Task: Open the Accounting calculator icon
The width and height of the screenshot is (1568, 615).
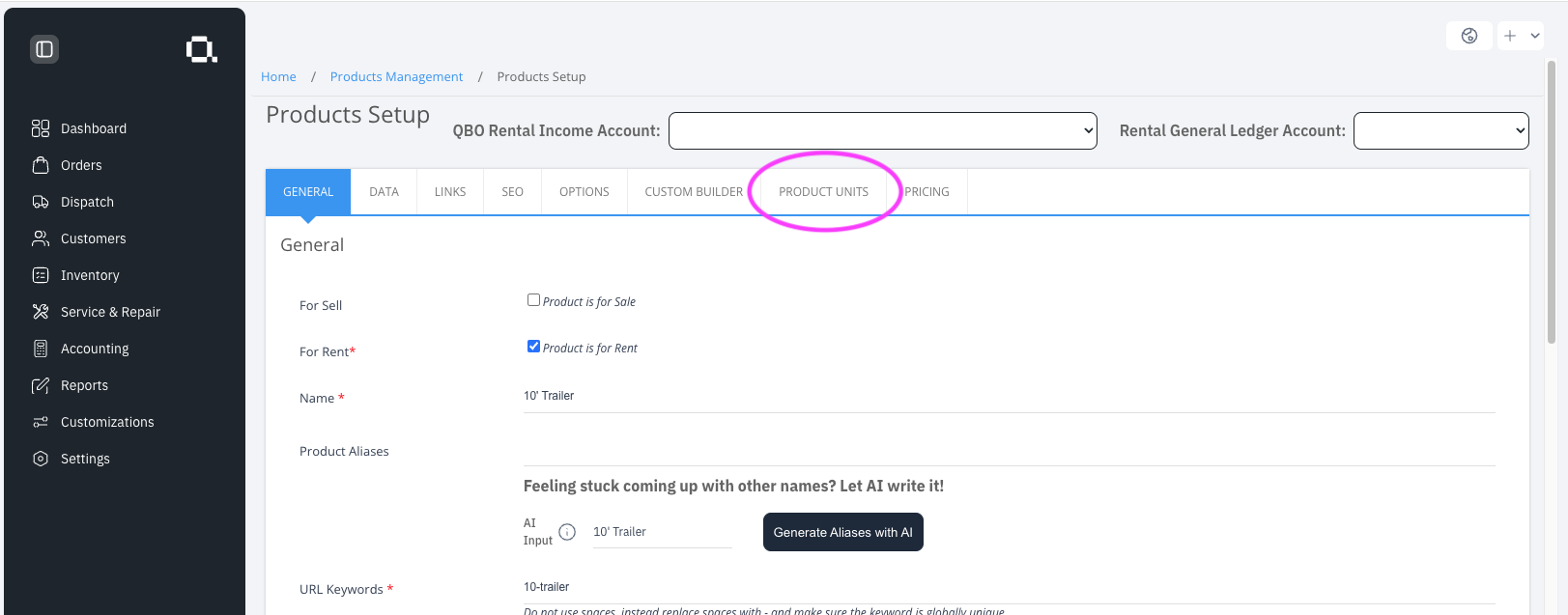Action: pyautogui.click(x=41, y=349)
